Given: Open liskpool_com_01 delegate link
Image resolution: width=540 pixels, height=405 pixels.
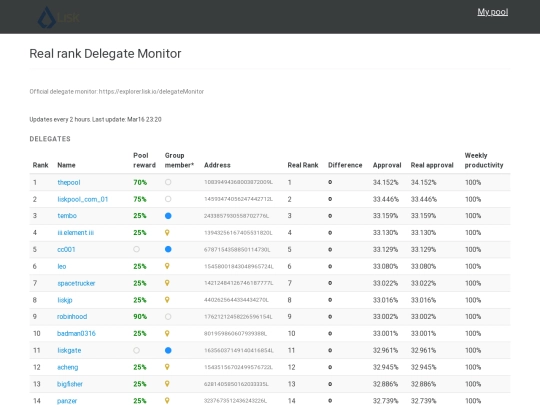Looking at the screenshot, I should [83, 199].
